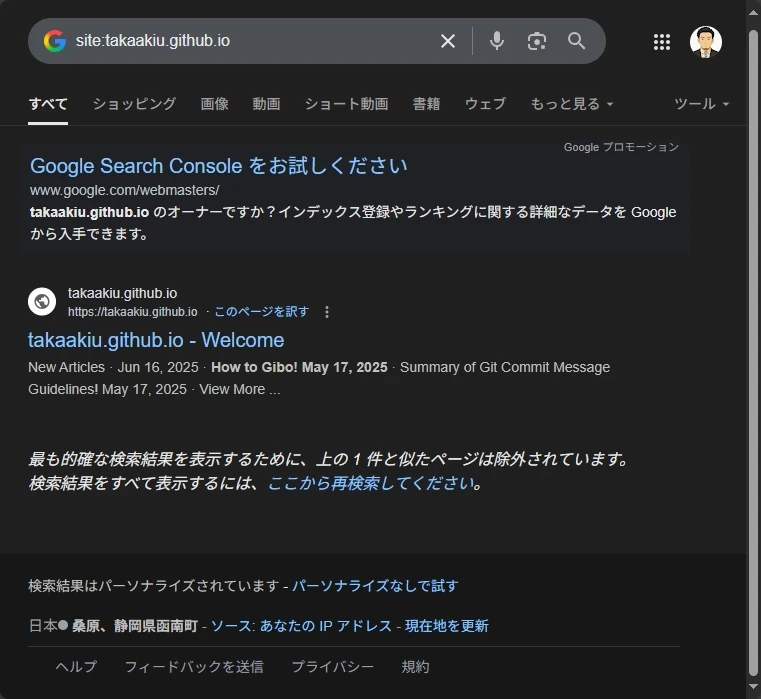
Task: Click このページを訳す translate link
Action: point(262,312)
